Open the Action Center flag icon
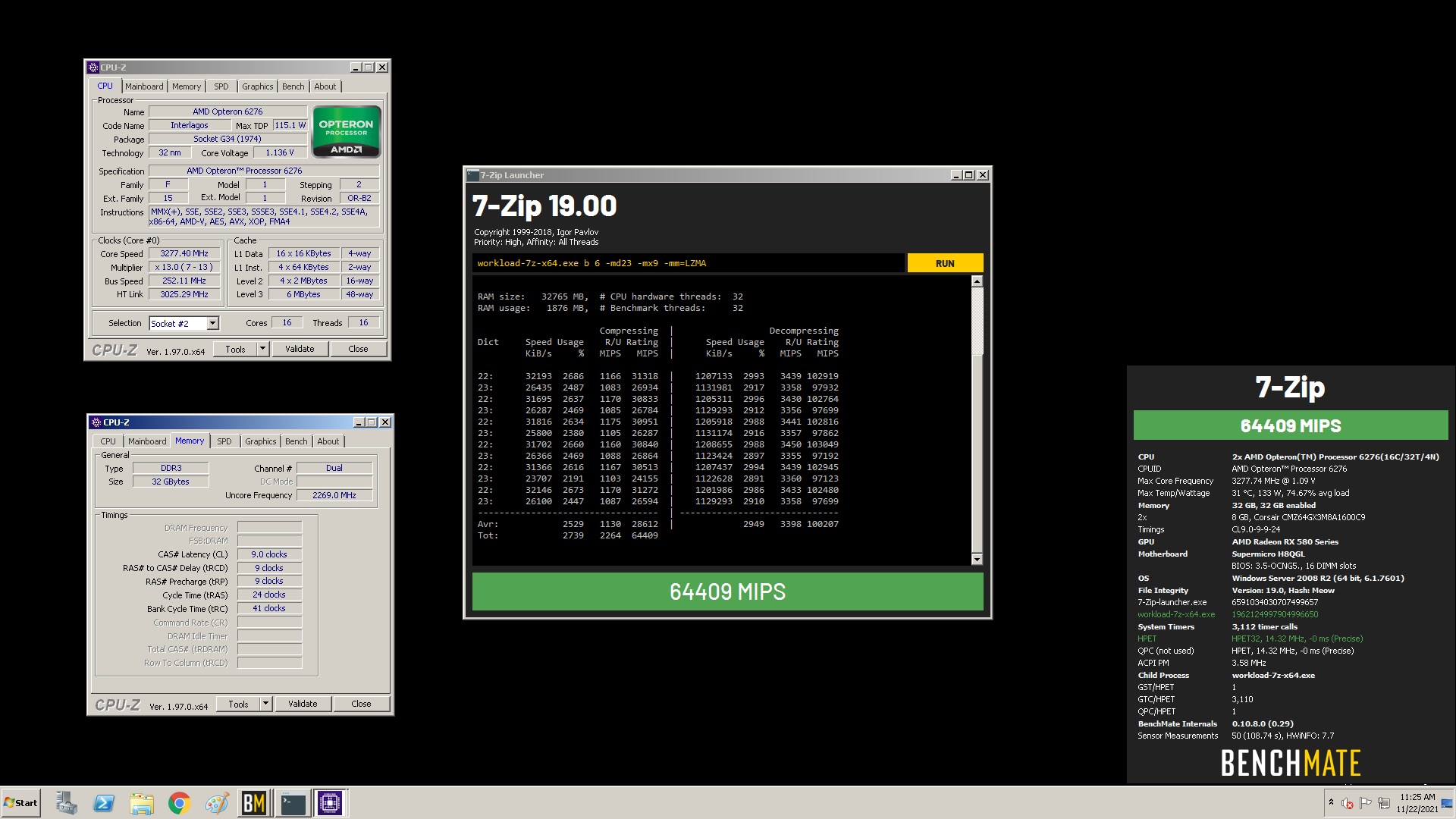This screenshot has height=819, width=1456. (1366, 803)
